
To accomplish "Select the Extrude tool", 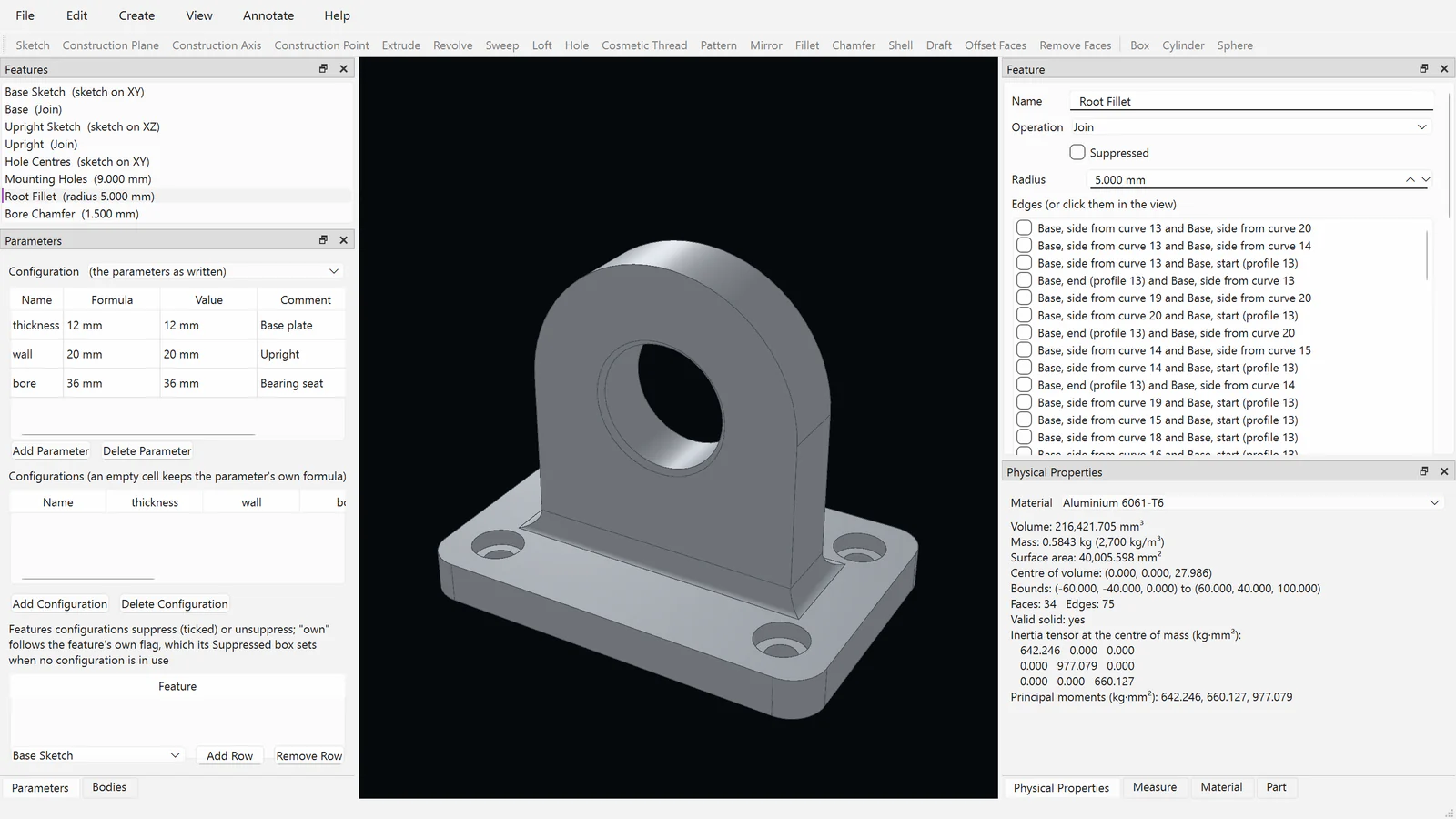I will (x=401, y=45).
